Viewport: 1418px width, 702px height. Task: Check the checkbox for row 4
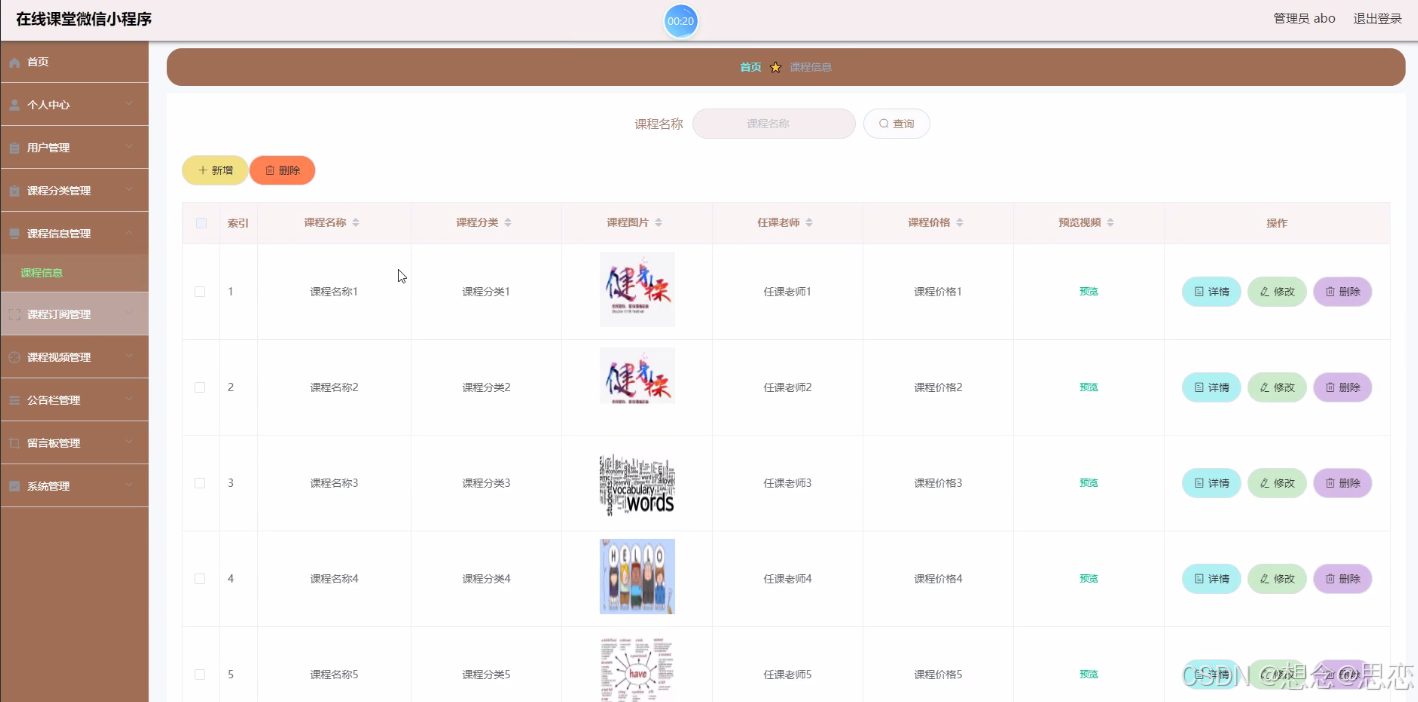[200, 579]
